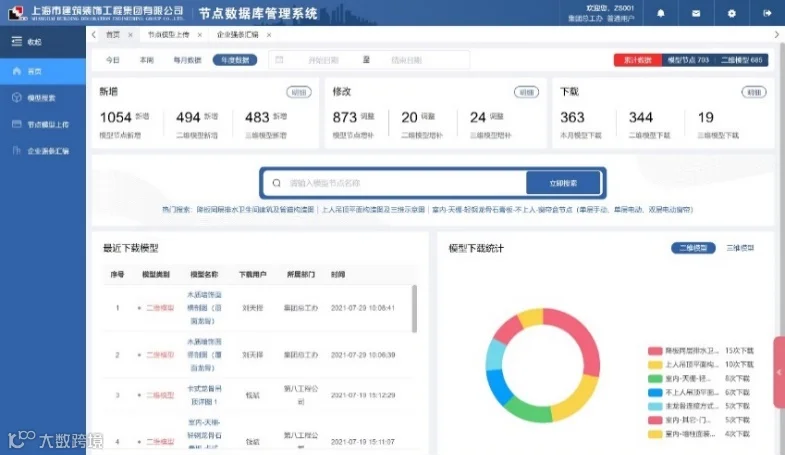Image resolution: width=785 pixels, height=456 pixels.
Task: Switch to the node model upload tab
Action: (x=169, y=35)
